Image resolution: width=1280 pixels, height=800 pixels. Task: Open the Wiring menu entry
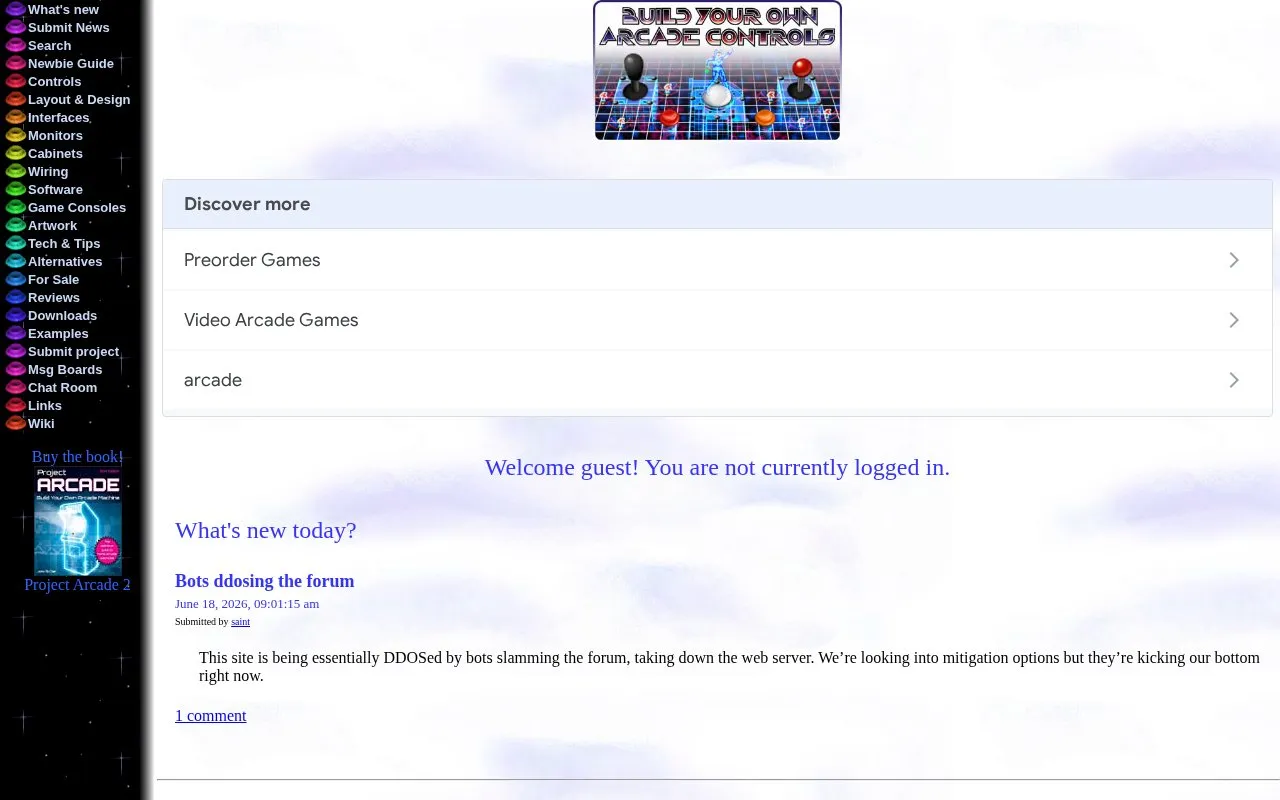pos(48,171)
